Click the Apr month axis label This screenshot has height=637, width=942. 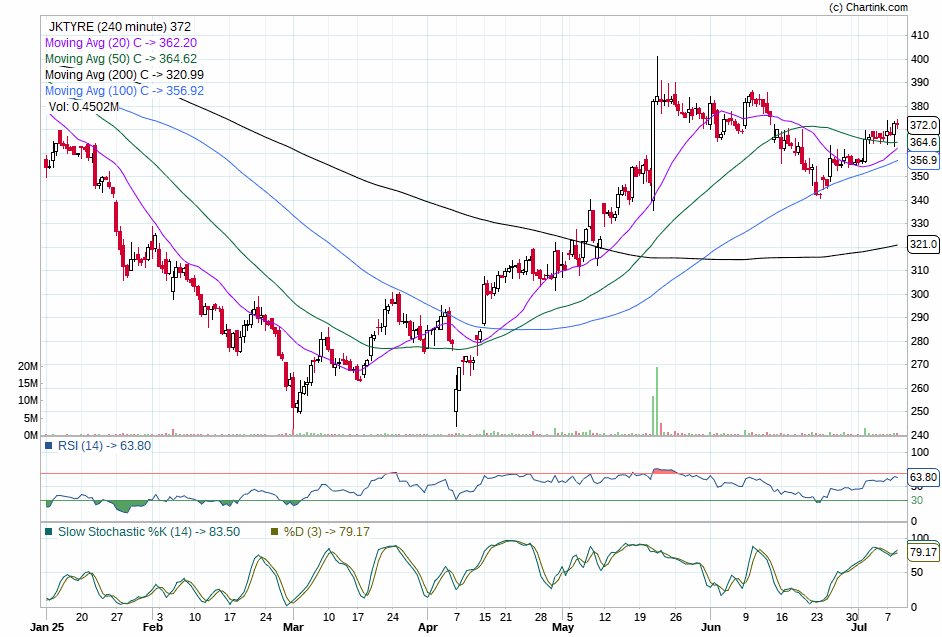pos(427,627)
